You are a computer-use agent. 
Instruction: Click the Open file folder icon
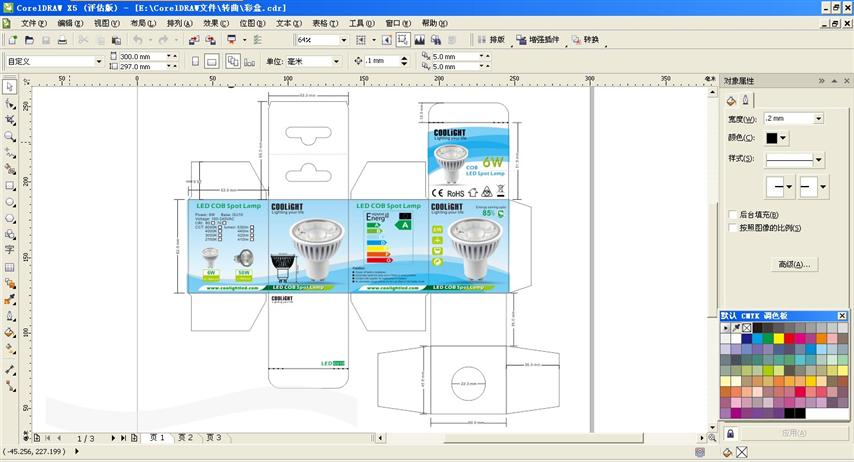click(29, 40)
